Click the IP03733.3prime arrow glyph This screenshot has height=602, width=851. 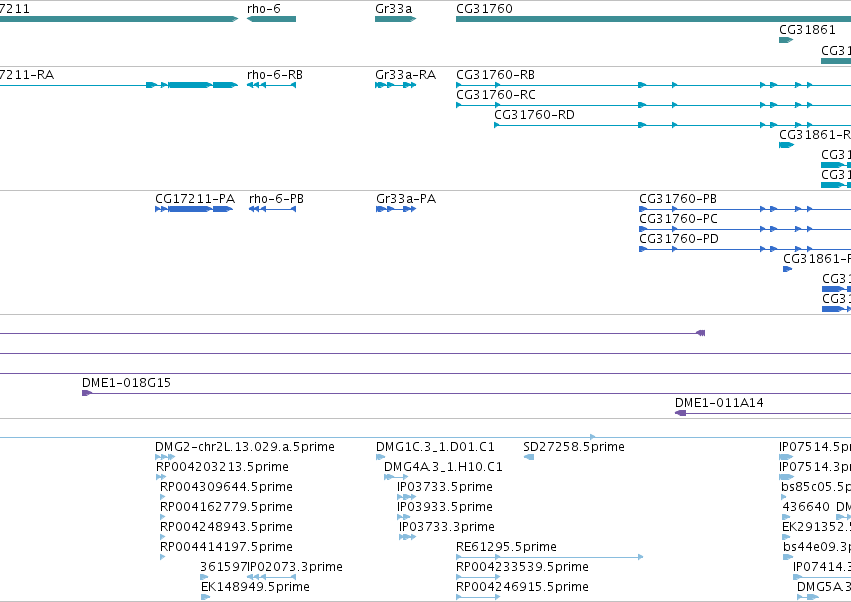(408, 537)
